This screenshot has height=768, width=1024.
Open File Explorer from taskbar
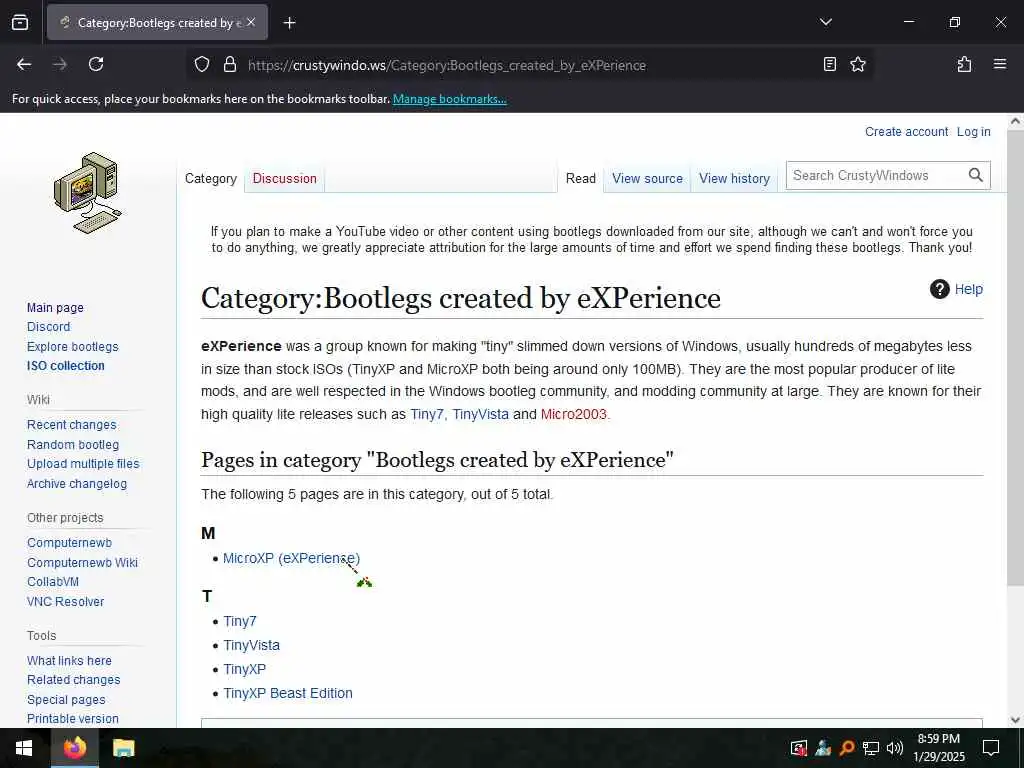click(x=123, y=748)
